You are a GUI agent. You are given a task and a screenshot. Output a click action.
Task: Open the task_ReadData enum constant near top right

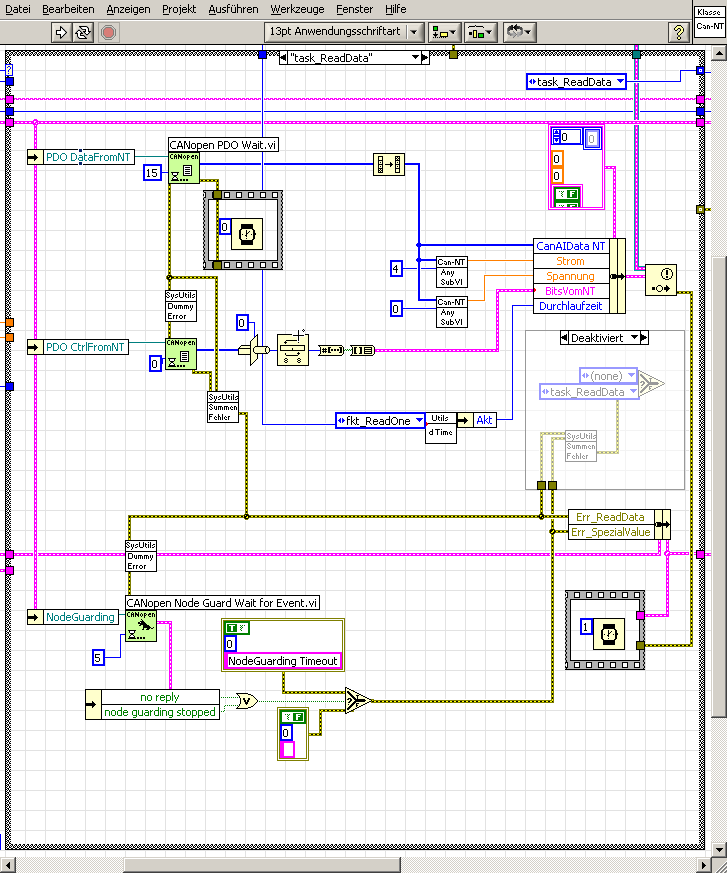point(576,82)
